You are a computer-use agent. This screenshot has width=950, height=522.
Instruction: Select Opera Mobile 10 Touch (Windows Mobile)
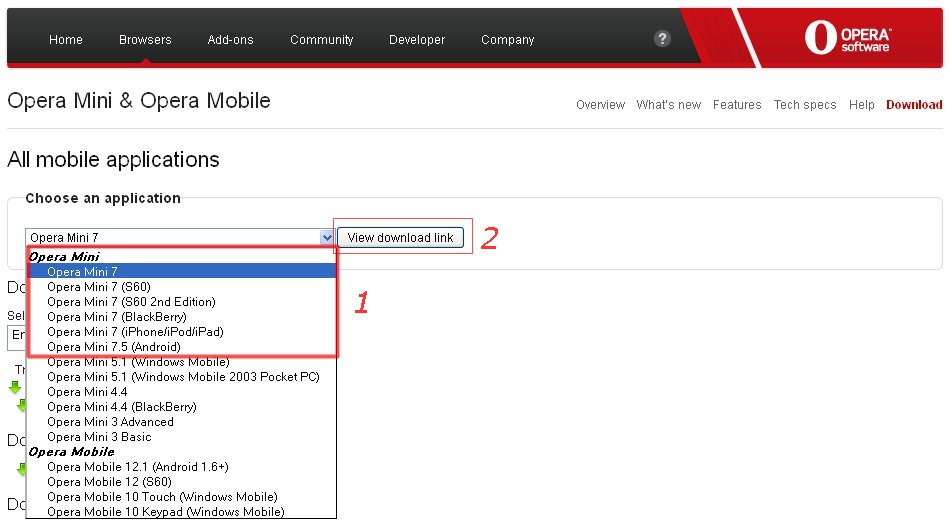182,497
